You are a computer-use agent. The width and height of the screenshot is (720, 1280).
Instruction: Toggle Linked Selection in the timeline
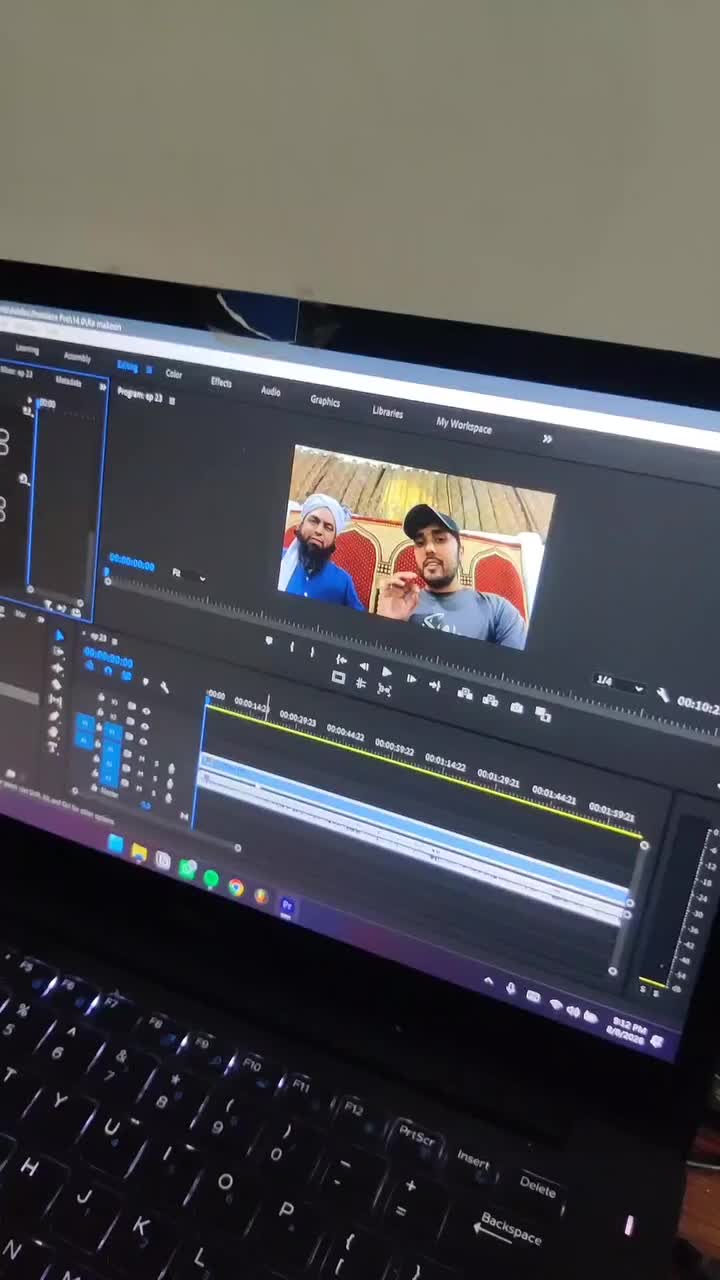click(126, 675)
